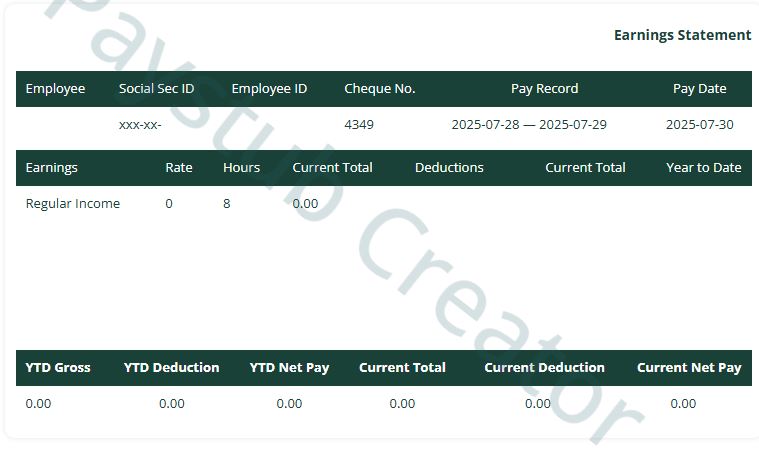Click the YTD Deduction summary header

point(171,367)
